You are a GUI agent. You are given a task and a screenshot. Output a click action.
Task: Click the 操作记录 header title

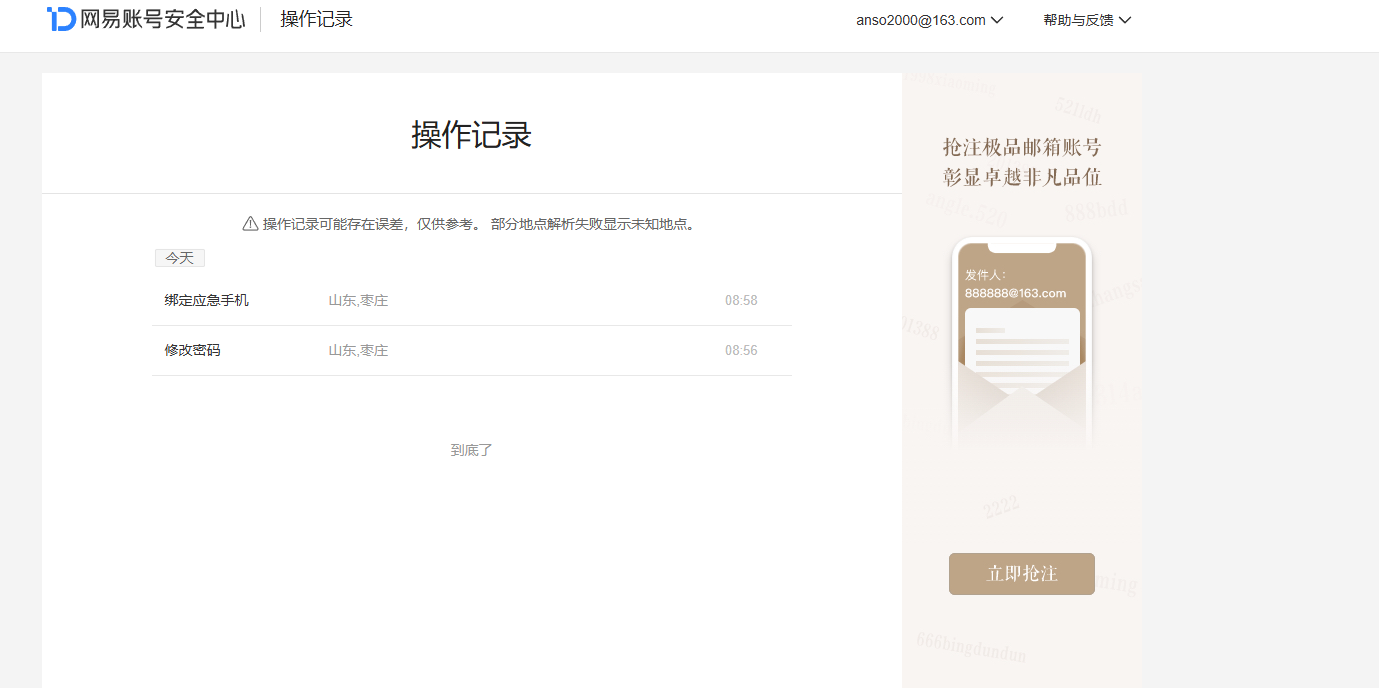click(316, 19)
